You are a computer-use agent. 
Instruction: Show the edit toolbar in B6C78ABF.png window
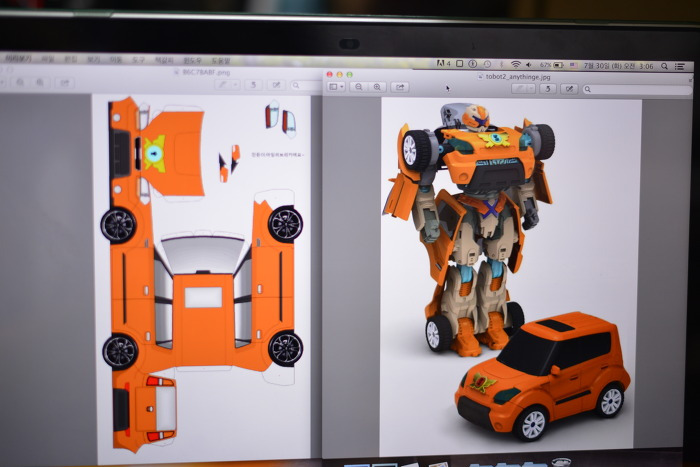[x=276, y=84]
